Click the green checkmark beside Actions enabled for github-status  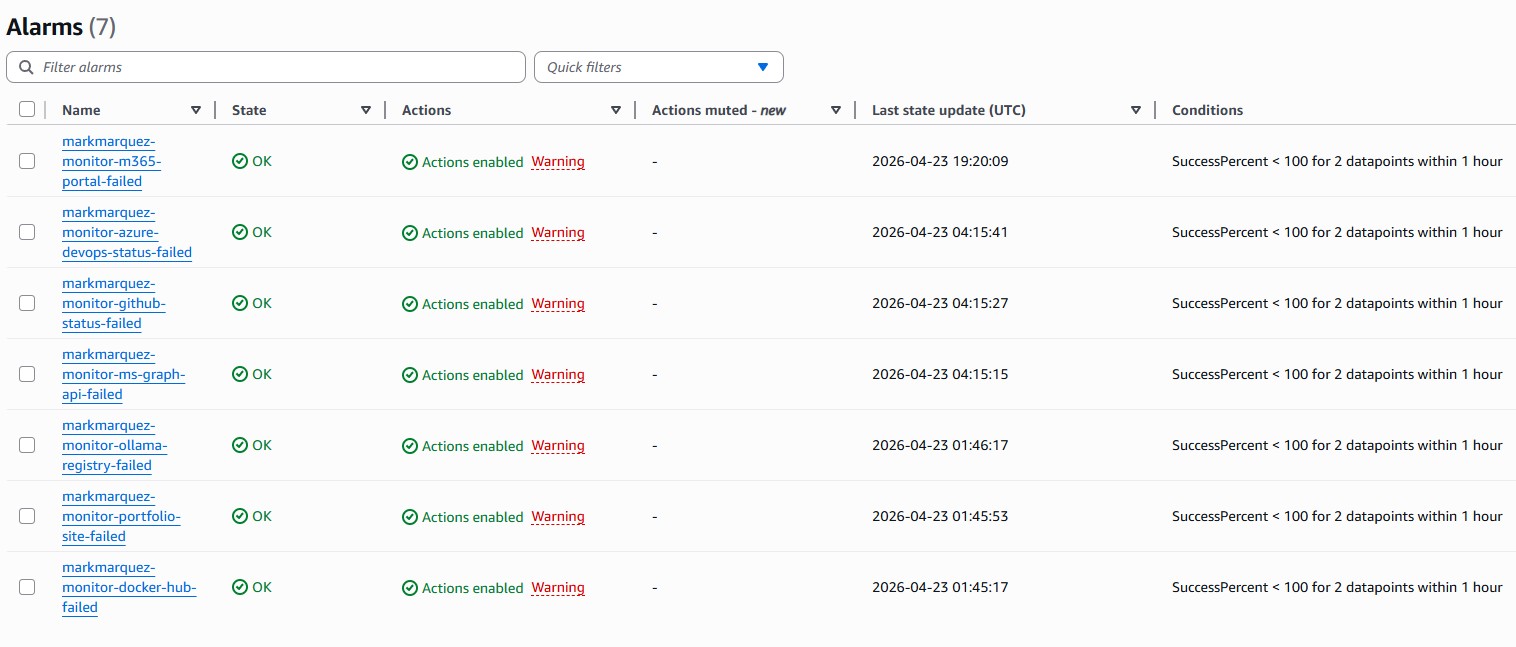pyautogui.click(x=410, y=303)
